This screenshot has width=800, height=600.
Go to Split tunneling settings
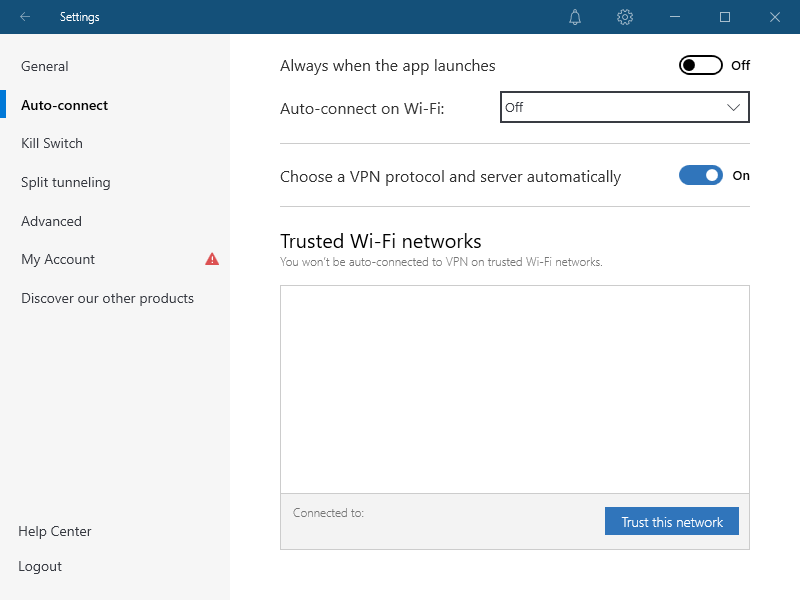click(65, 182)
